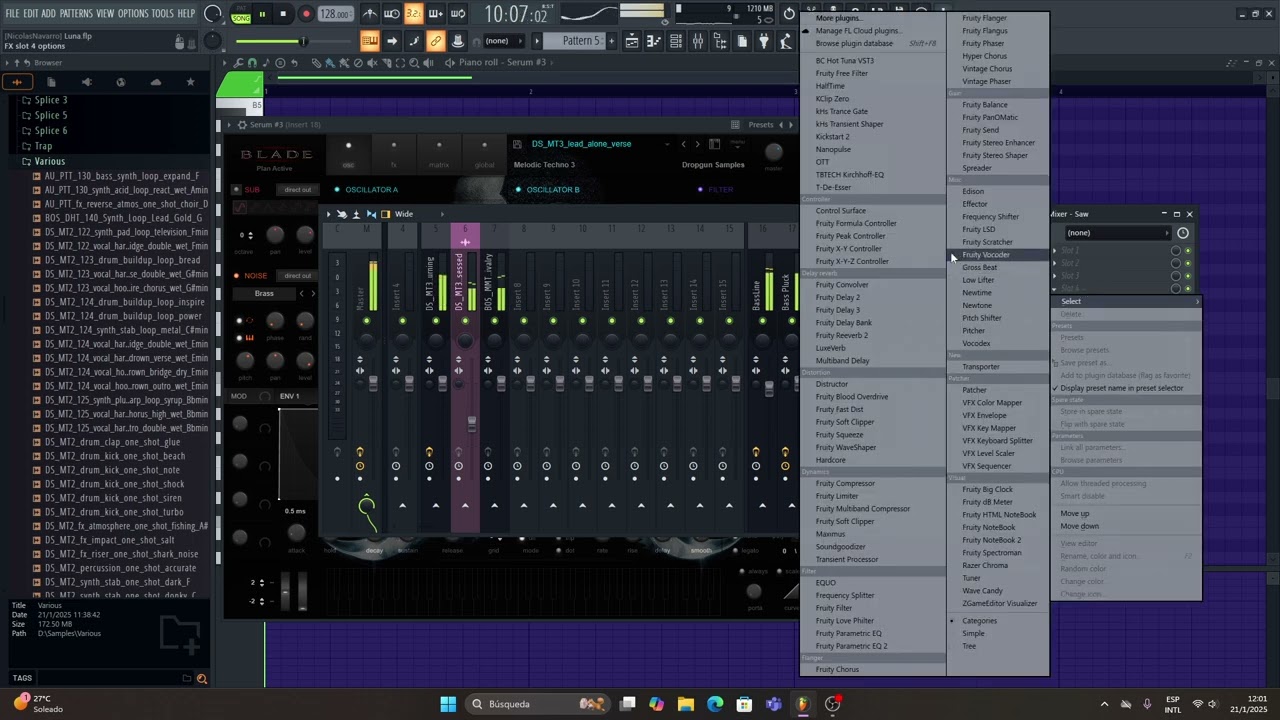This screenshot has height=720, width=1280.
Task: Click the tempo 128.000 field
Action: click(335, 14)
